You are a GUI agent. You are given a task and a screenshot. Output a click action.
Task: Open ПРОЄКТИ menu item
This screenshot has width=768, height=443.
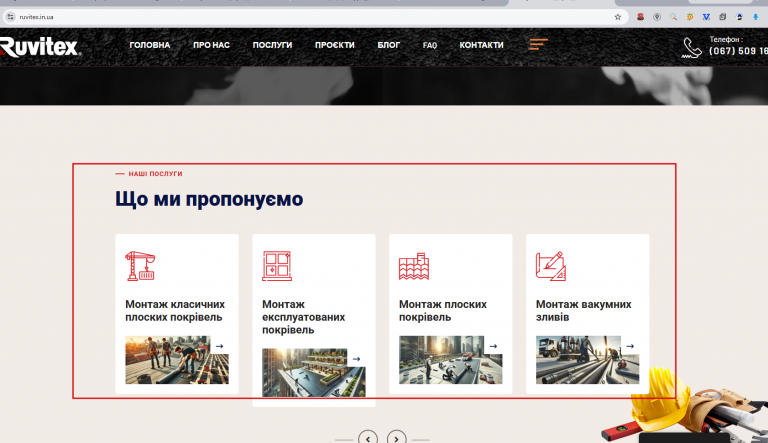(x=335, y=45)
